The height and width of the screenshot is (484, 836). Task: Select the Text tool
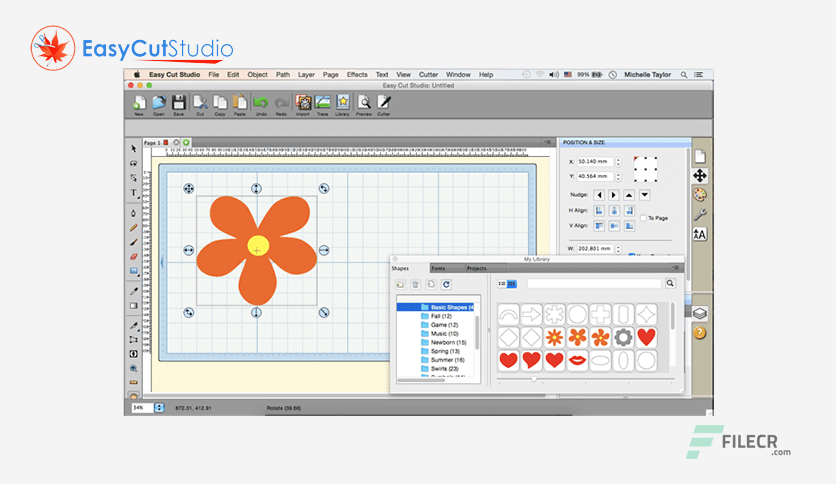tap(133, 193)
